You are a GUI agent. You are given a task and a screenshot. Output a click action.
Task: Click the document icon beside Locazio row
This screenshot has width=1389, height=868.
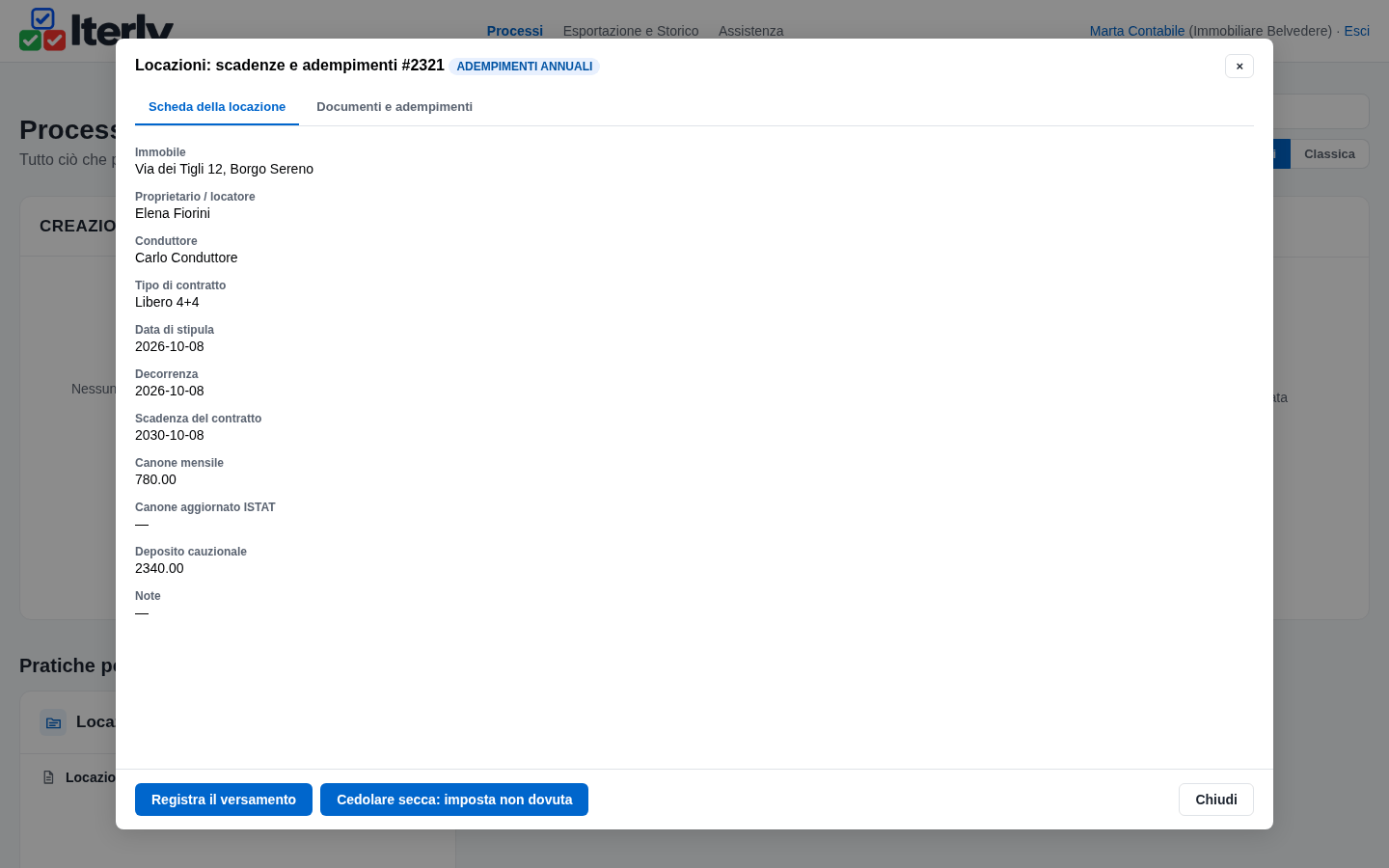click(48, 777)
